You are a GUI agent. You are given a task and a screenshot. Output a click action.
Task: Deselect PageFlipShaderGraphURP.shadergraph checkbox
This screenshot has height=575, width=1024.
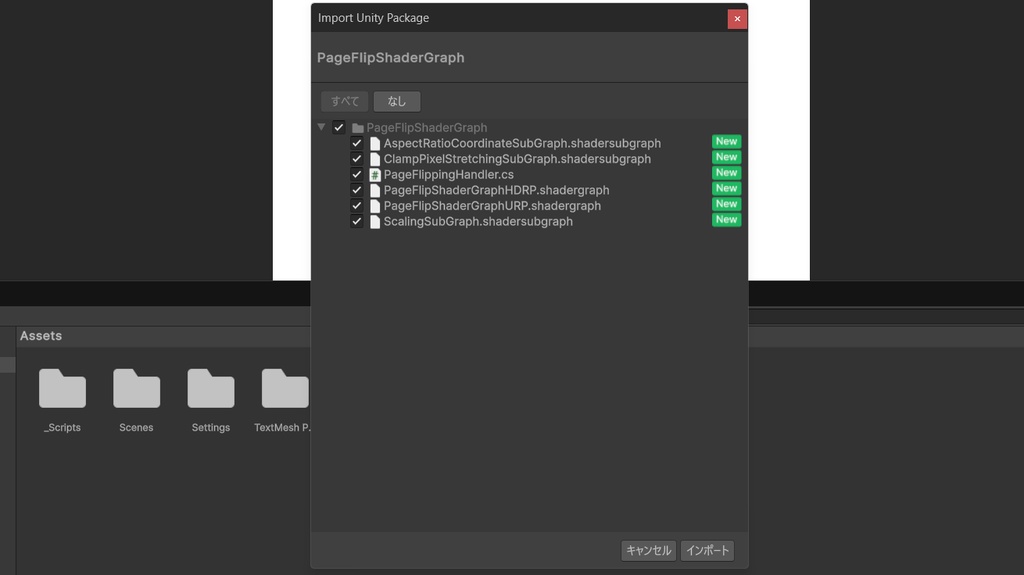pos(357,206)
